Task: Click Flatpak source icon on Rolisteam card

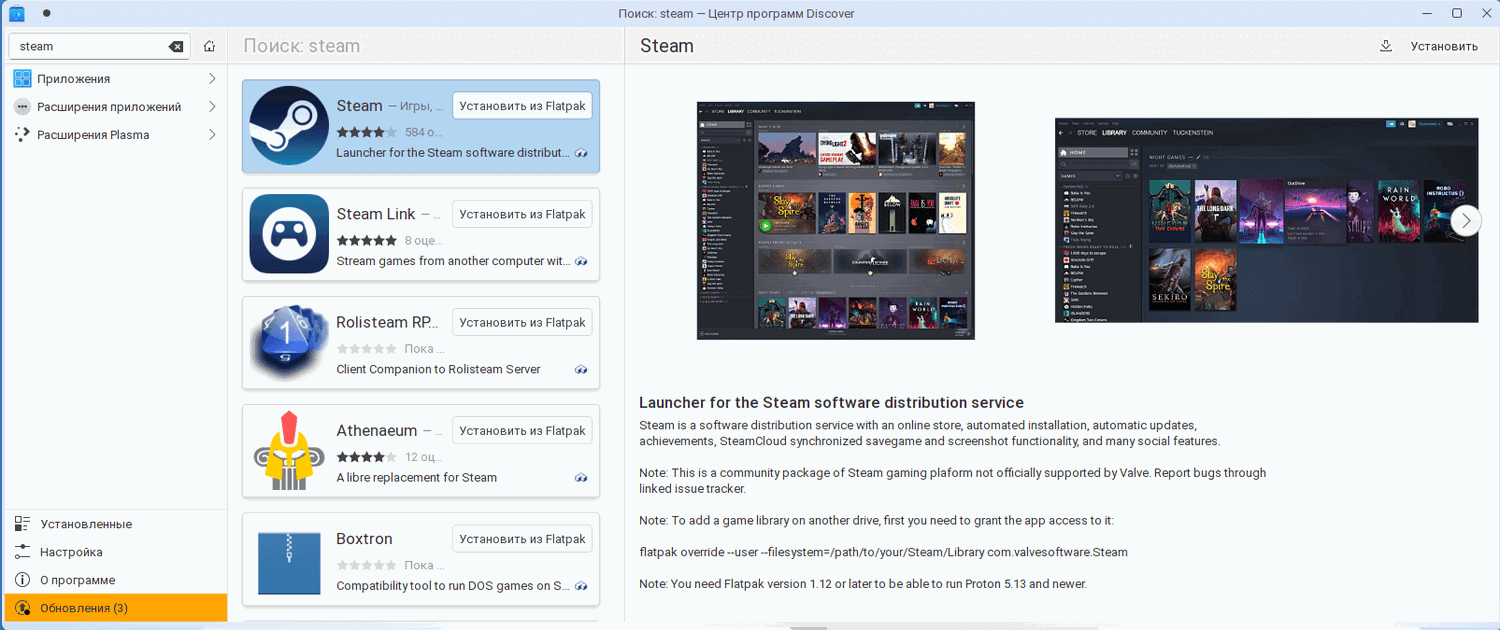Action: click(581, 369)
